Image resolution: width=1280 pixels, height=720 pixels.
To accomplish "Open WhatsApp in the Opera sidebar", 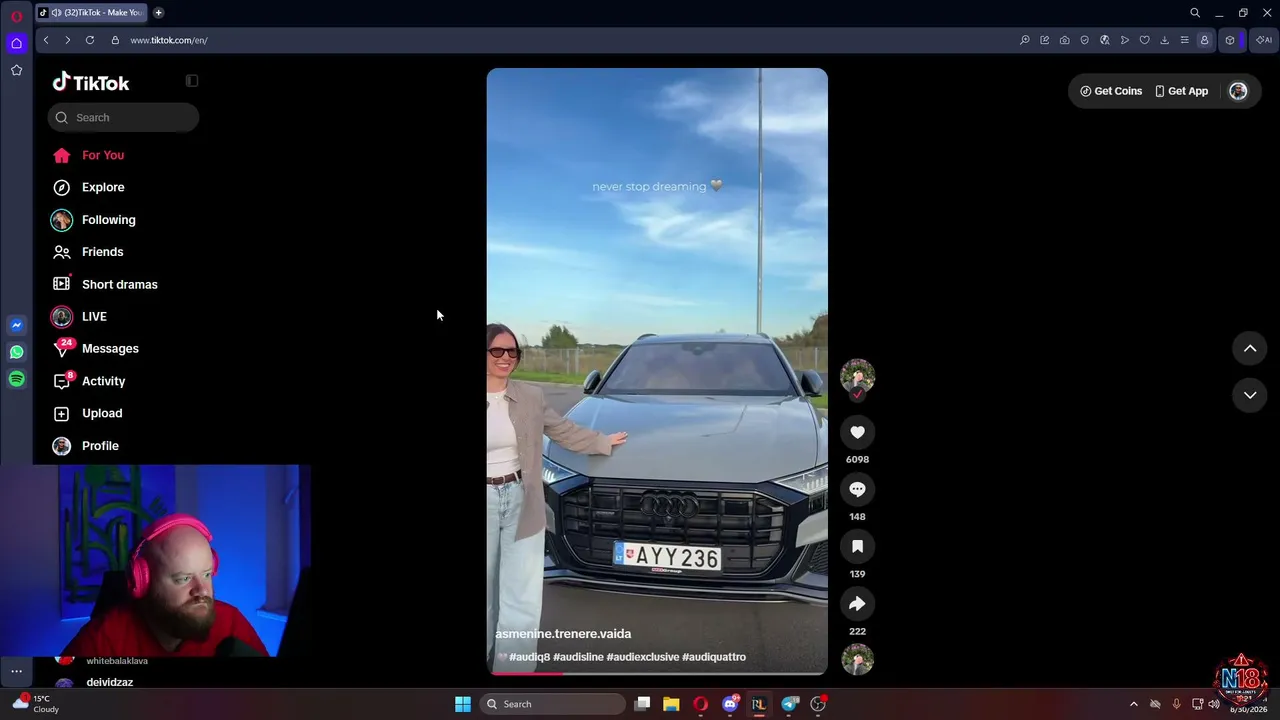I will (x=16, y=352).
